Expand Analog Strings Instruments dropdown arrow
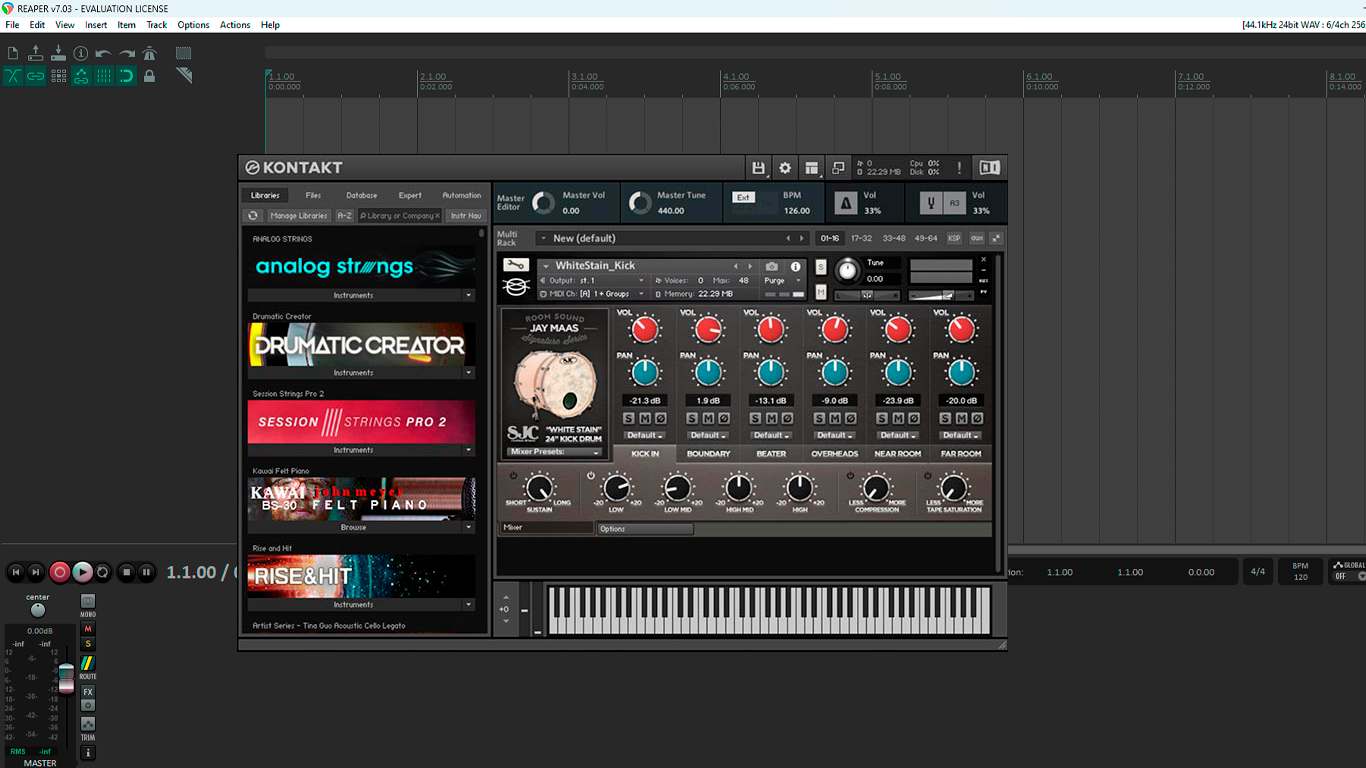 pos(469,296)
